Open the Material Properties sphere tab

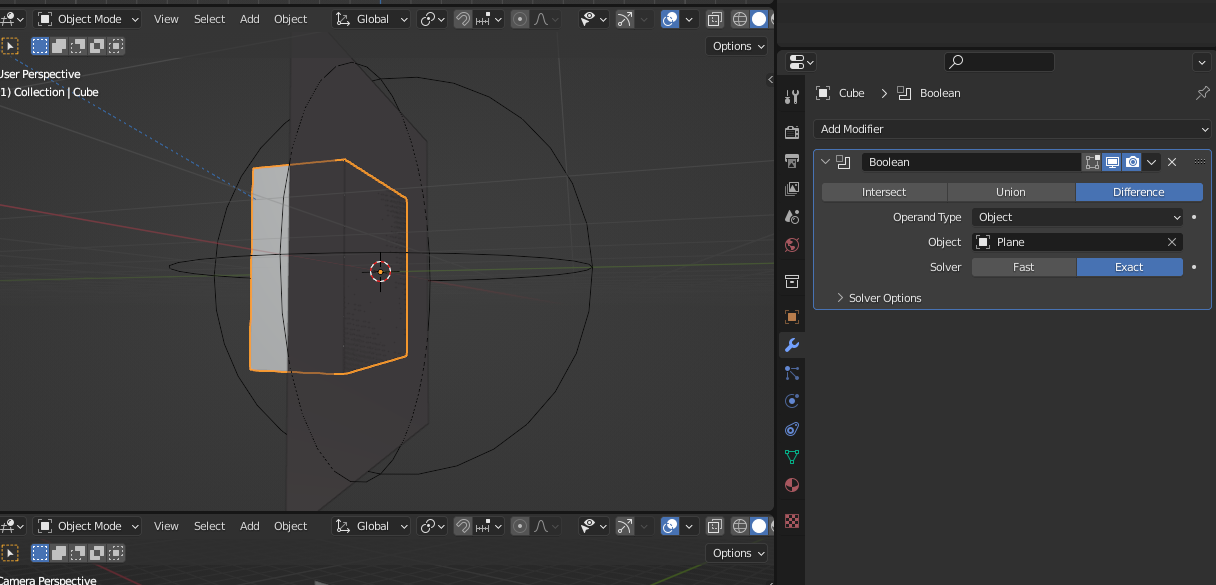(791, 485)
